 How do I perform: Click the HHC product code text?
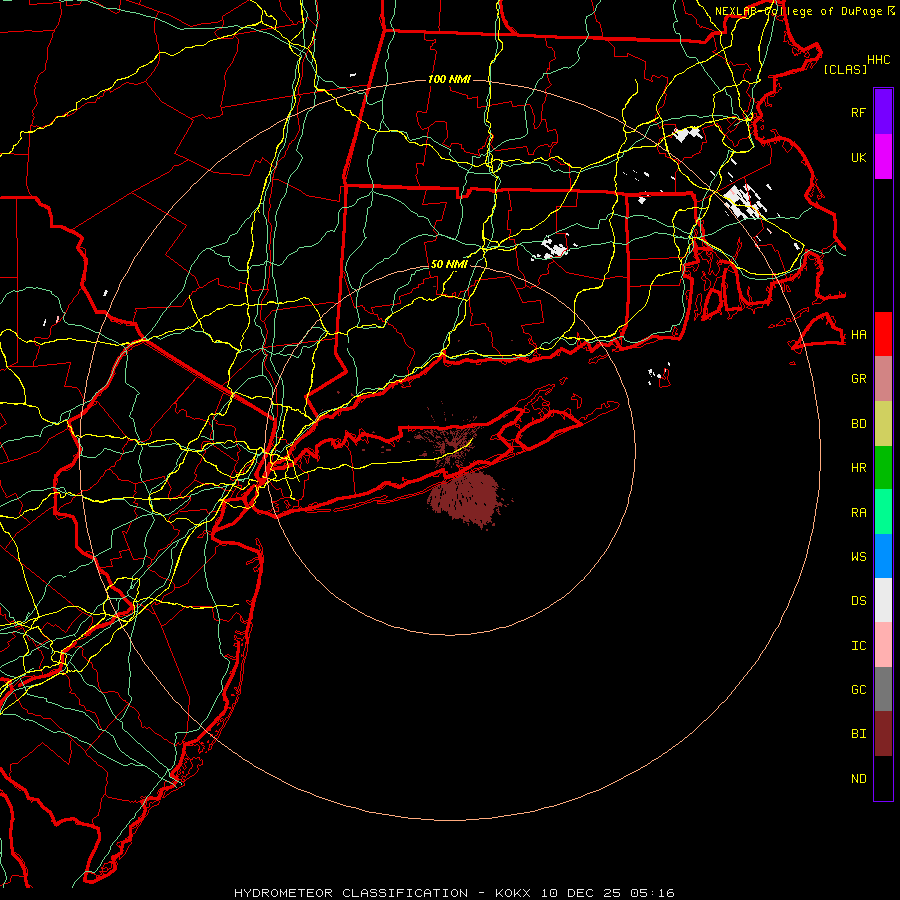[878, 60]
